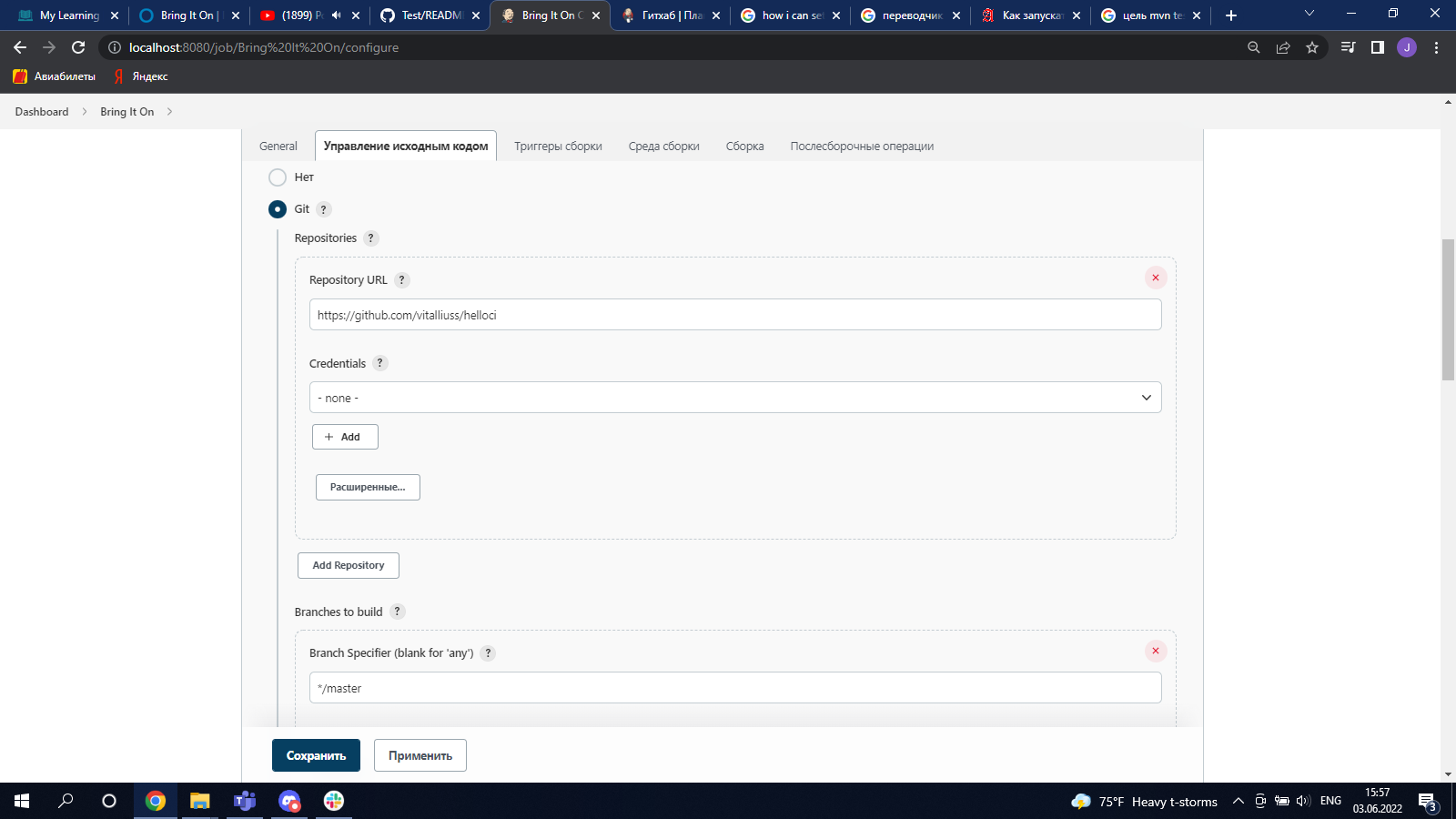Screen dimensions: 1456x819
Task: Select the 'Нет' source control option
Action: (278, 177)
